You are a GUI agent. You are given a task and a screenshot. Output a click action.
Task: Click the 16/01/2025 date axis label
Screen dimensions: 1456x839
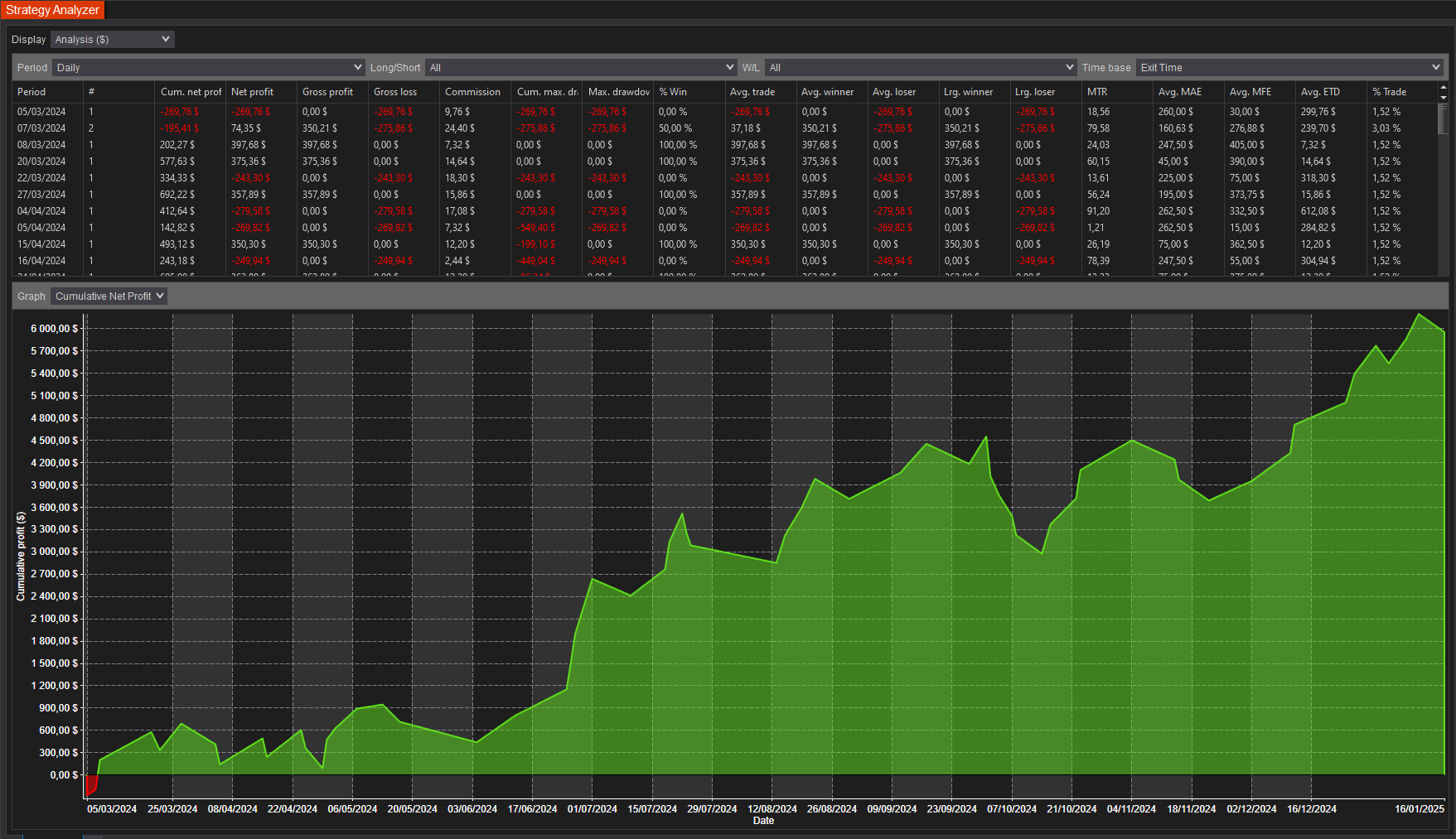pyautogui.click(x=1419, y=809)
